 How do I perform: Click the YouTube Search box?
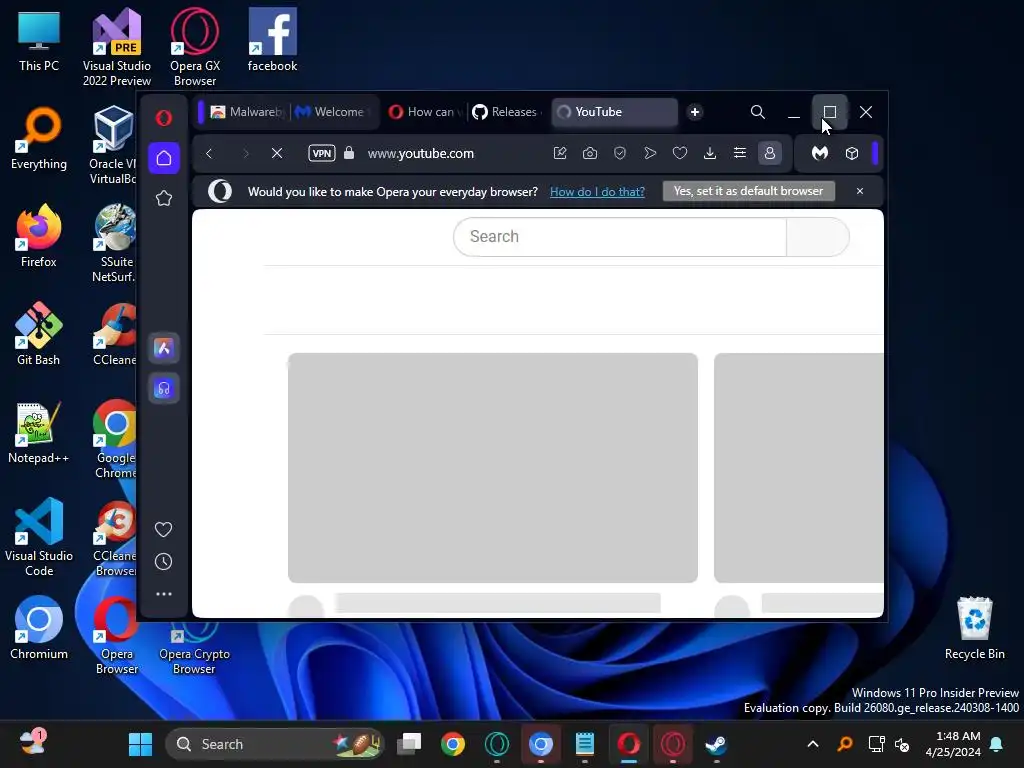coord(620,236)
